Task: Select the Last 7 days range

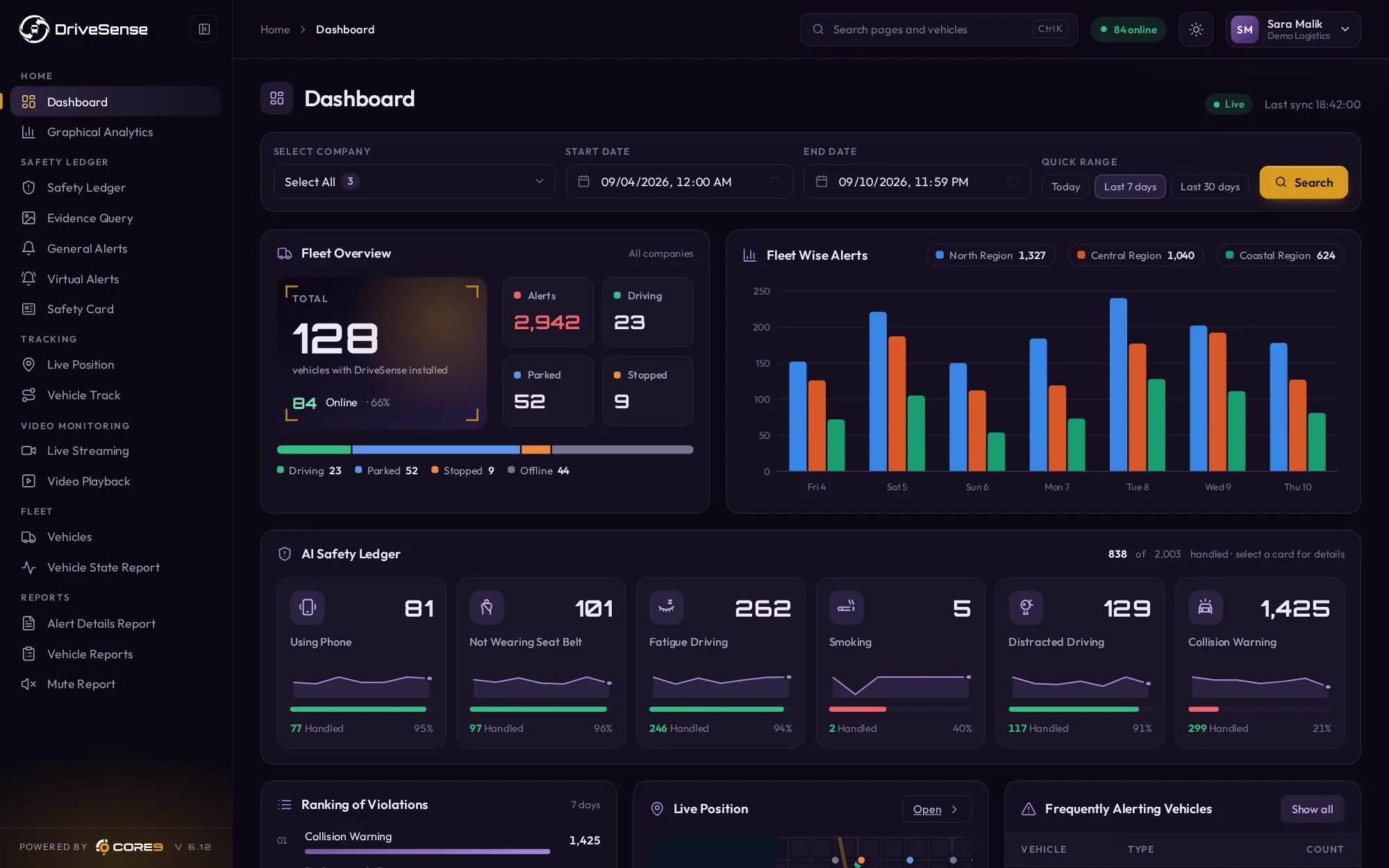Action: click(1130, 186)
